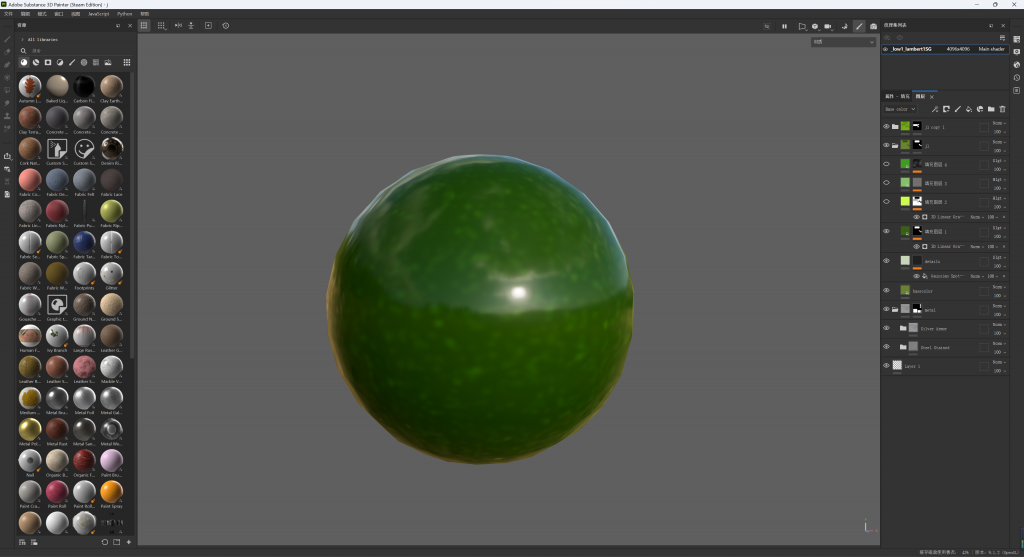1024x557 pixels.
Task: Add a fill layer with the bucket icon
Action: (x=968, y=109)
